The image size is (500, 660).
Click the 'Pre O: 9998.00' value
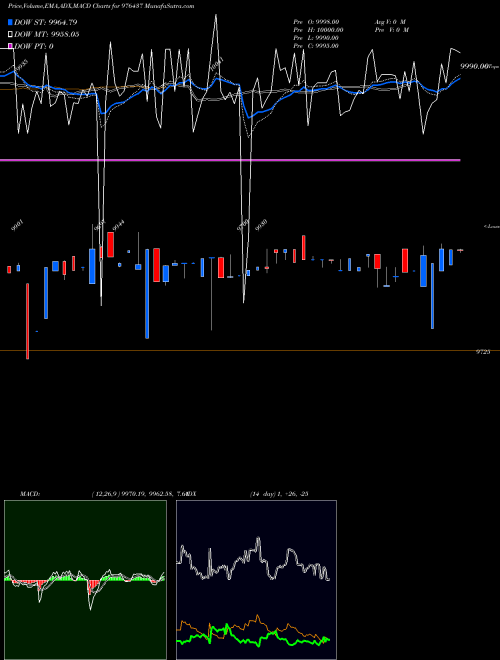click(316, 22)
